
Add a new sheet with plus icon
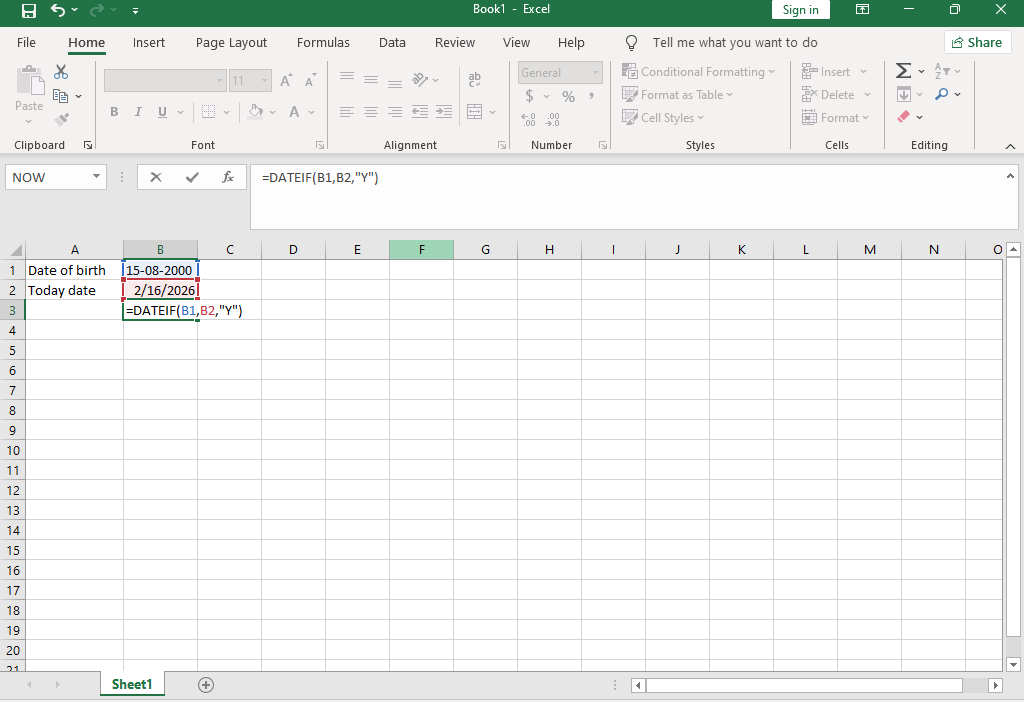pyautogui.click(x=206, y=685)
